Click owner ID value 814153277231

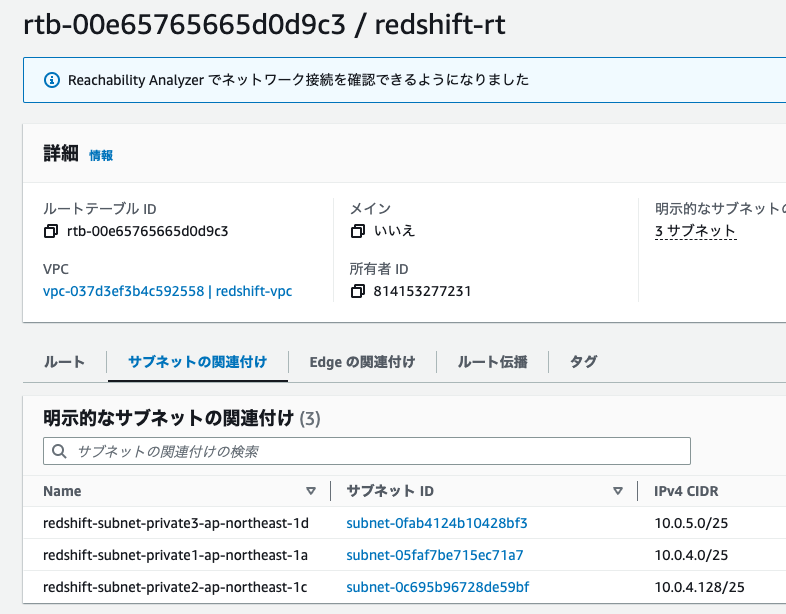coord(422,291)
